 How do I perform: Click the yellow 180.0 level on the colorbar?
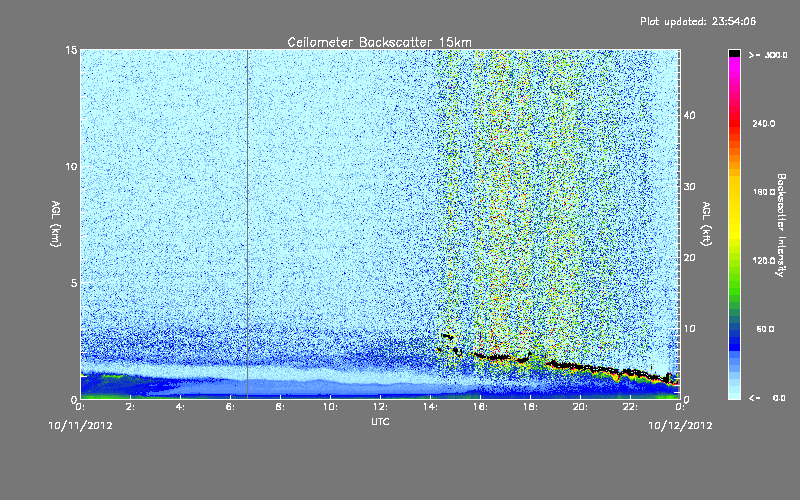(734, 192)
